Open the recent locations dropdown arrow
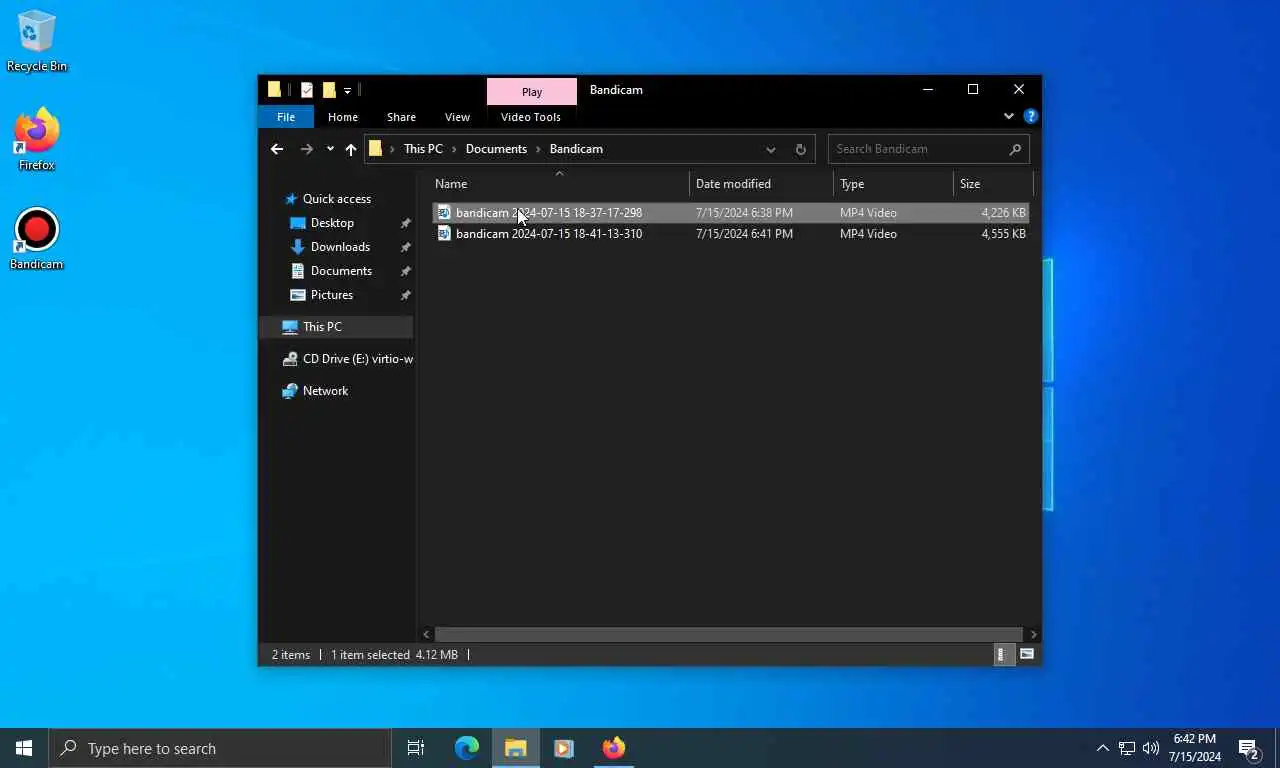The height and width of the screenshot is (768, 1280). [x=330, y=149]
